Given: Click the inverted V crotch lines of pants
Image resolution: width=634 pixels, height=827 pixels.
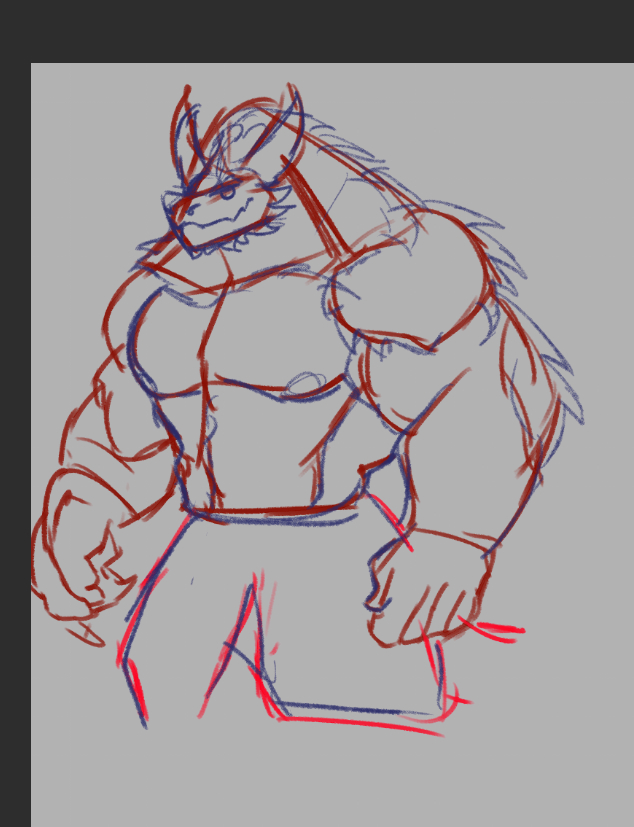Looking at the screenshot, I should pyautogui.click(x=245, y=640).
